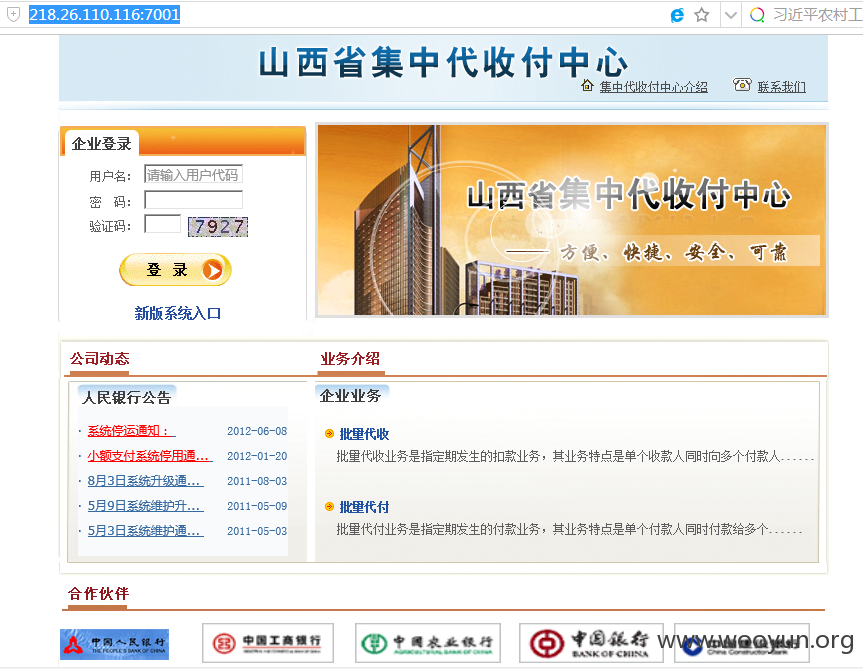Open the 批里代收 business link
Image resolution: width=863 pixels, height=669 pixels.
pos(364,434)
